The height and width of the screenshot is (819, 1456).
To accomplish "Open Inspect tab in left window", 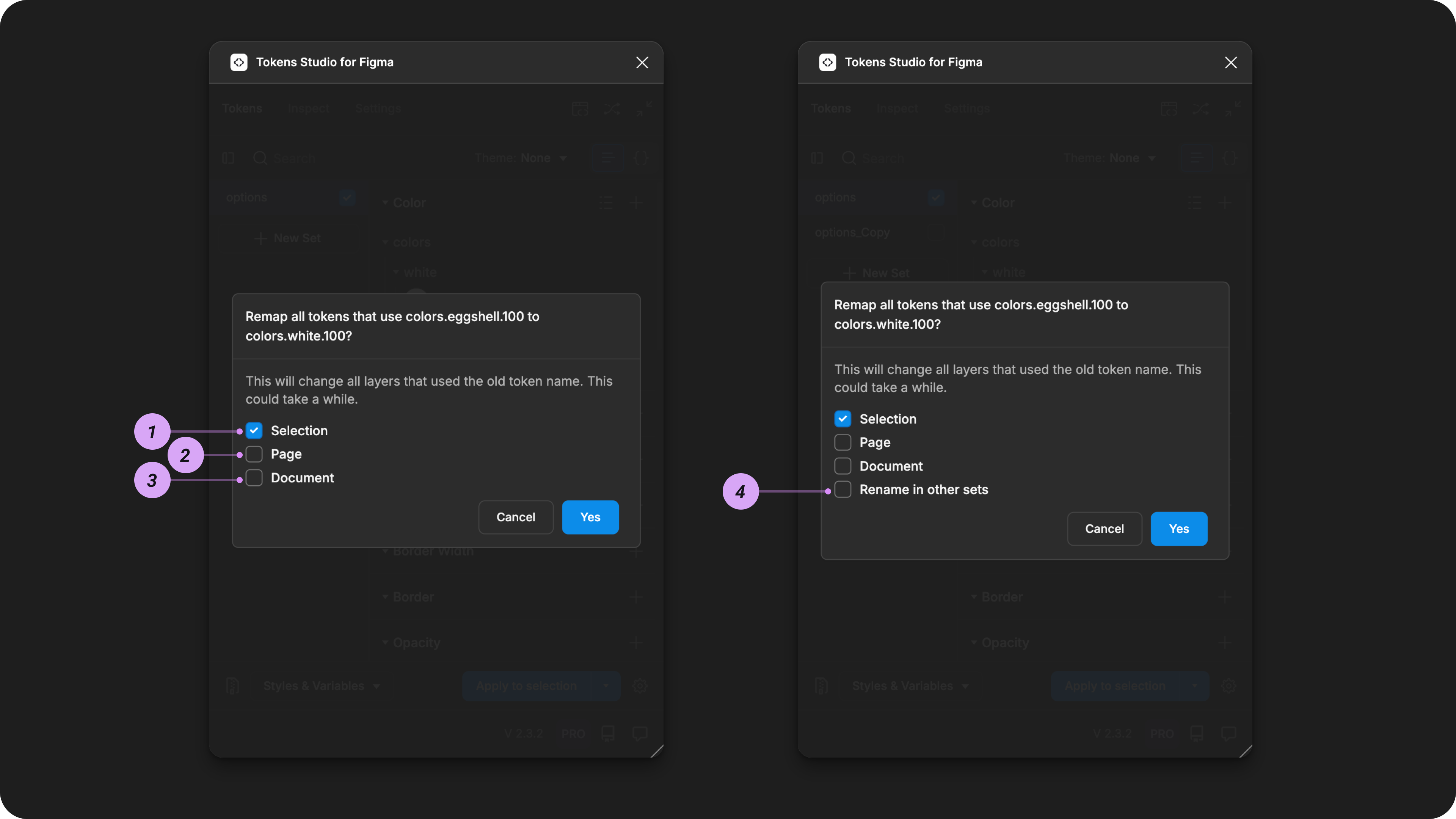I will [309, 108].
